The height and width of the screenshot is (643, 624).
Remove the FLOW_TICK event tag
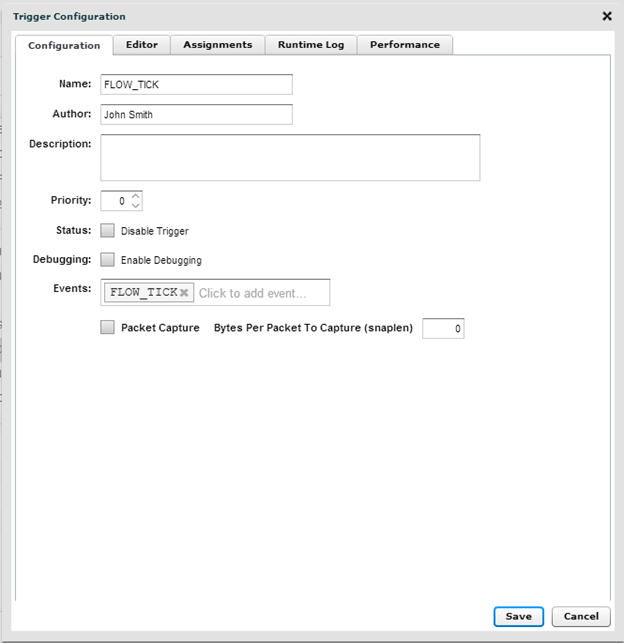click(184, 293)
